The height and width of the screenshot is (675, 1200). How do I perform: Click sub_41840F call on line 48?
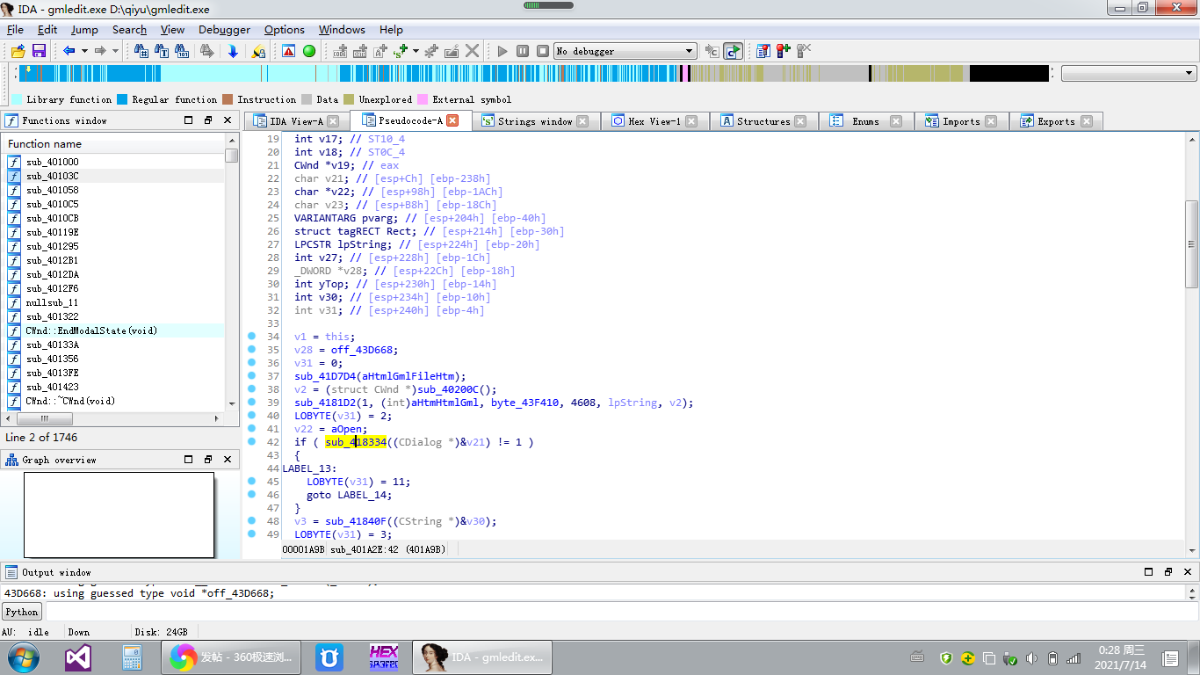pyautogui.click(x=355, y=521)
